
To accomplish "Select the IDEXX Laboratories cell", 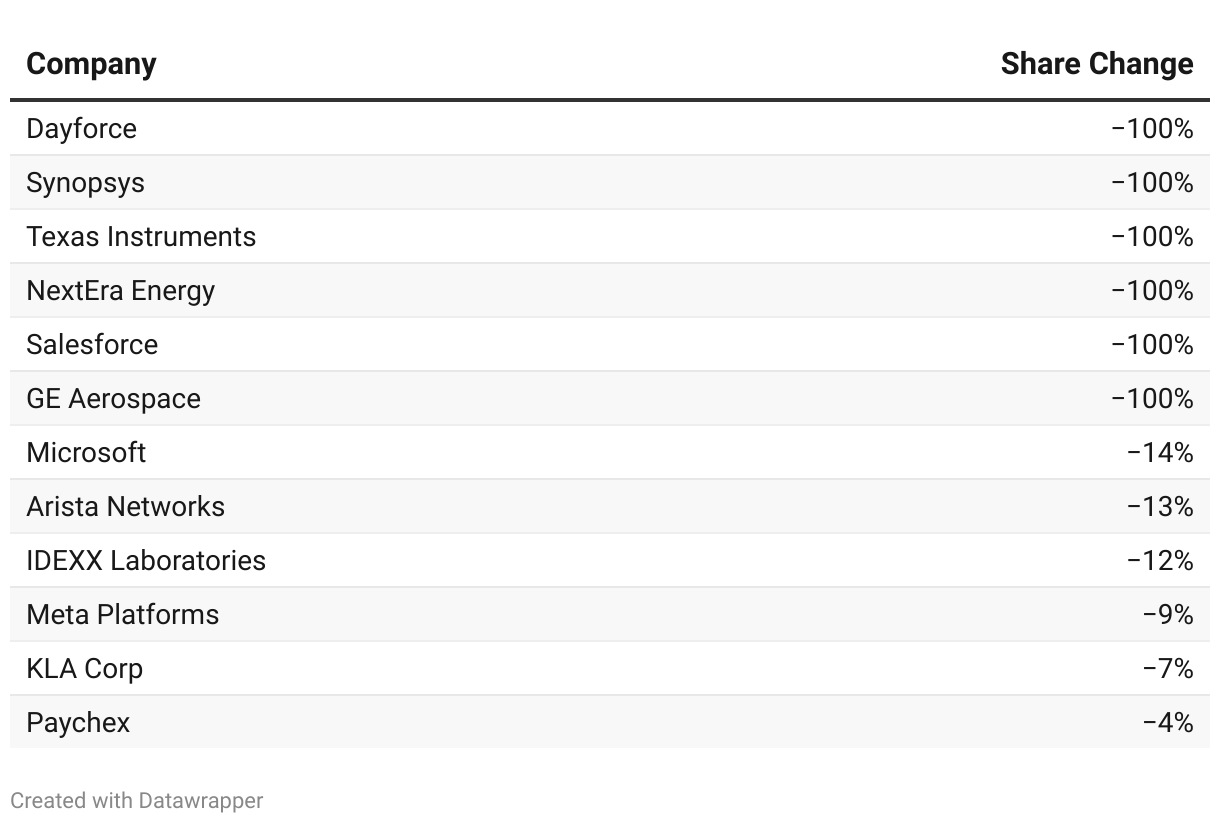I will (146, 561).
